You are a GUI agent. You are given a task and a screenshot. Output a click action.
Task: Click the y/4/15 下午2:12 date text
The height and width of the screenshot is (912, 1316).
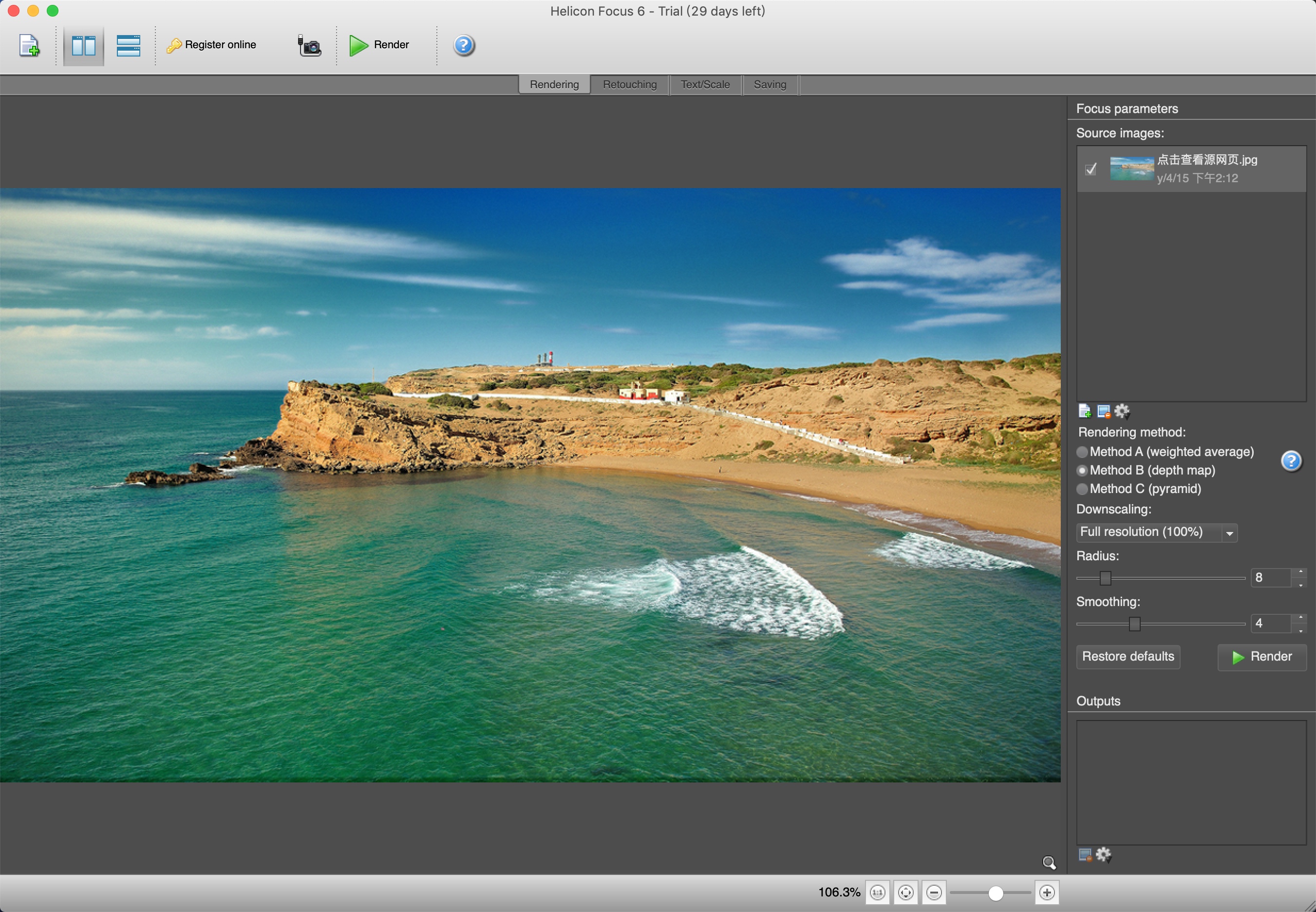click(1197, 178)
